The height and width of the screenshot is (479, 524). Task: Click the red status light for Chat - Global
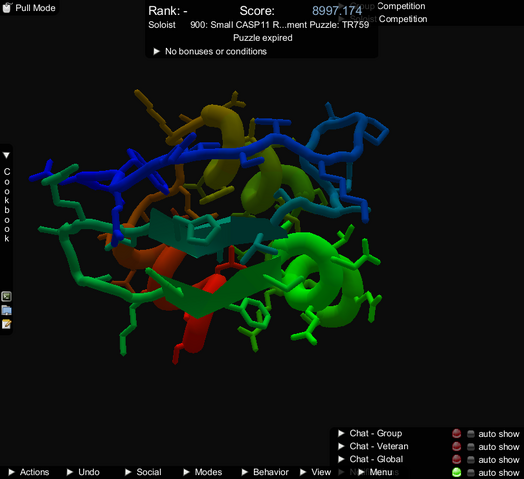pos(456,459)
